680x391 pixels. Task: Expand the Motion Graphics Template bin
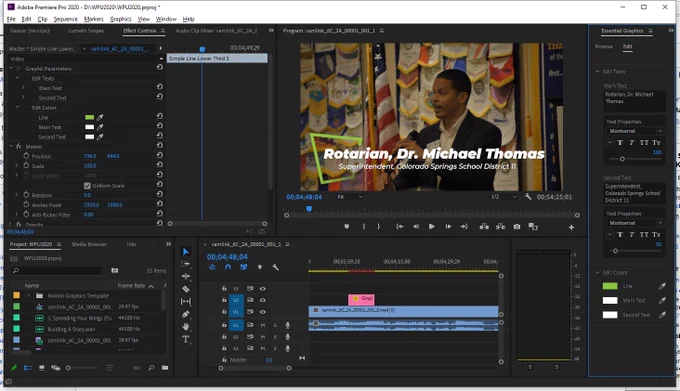[29, 296]
